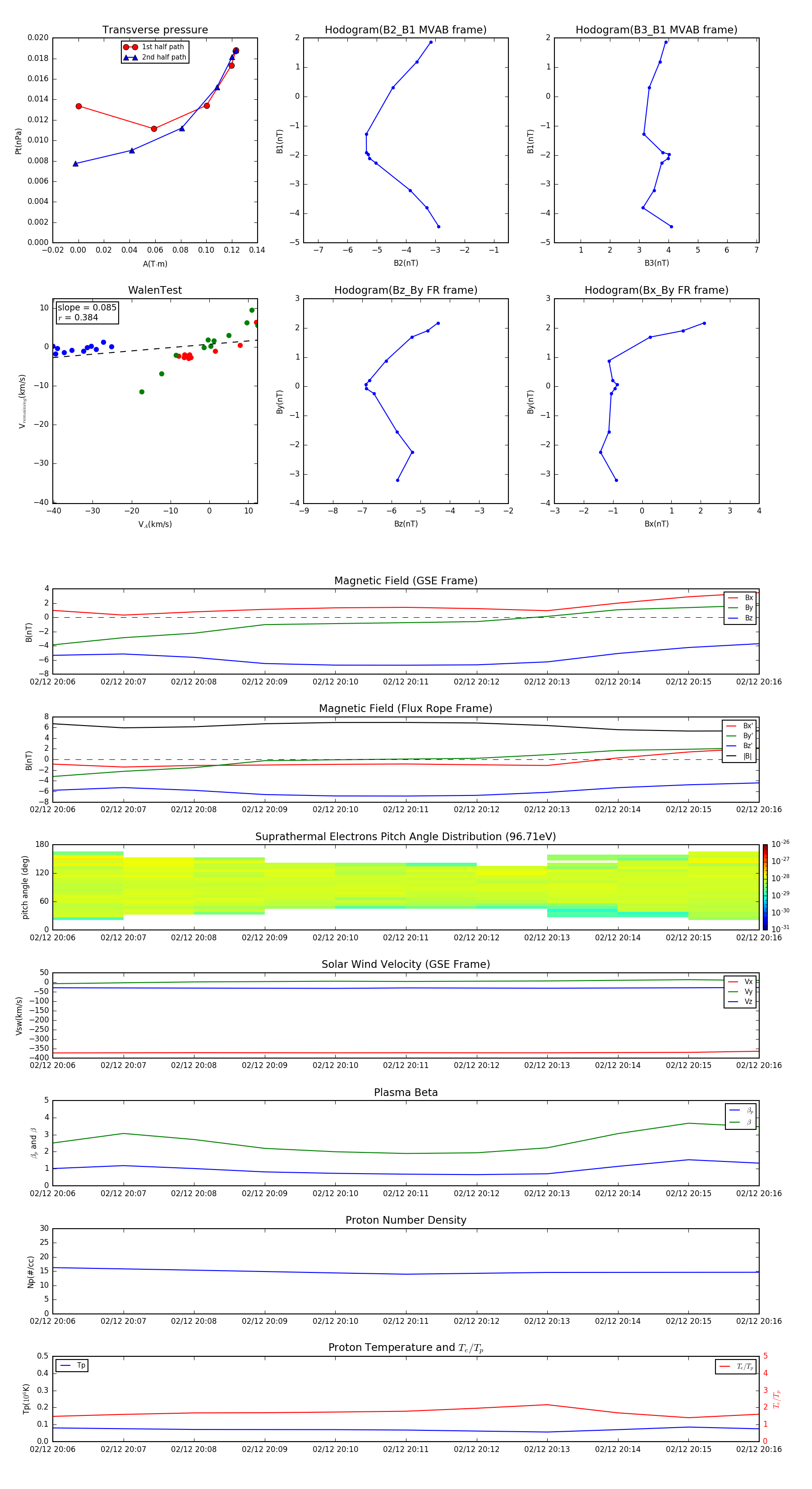The height and width of the screenshot is (1489, 812).
Task: Click the lowest green dot in WalenTest
Action: pyautogui.click(x=142, y=392)
